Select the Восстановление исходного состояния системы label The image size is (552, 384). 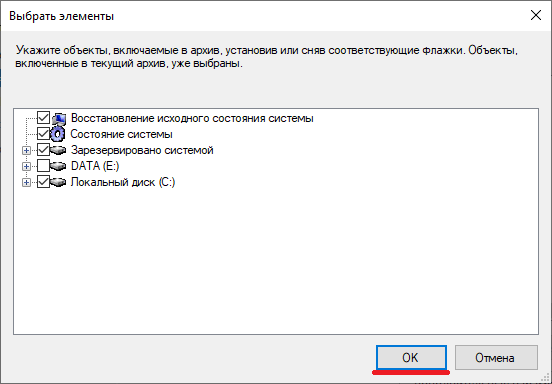tap(192, 118)
